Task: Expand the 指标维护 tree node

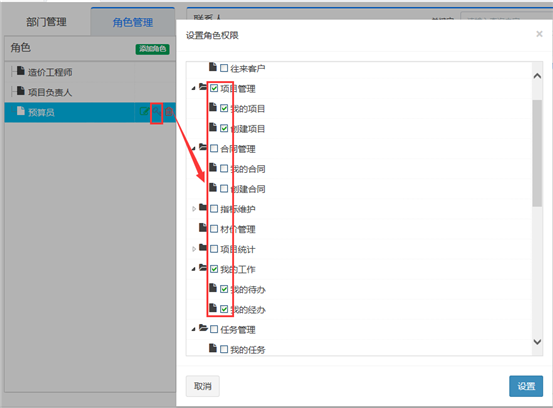Action: 194,209
